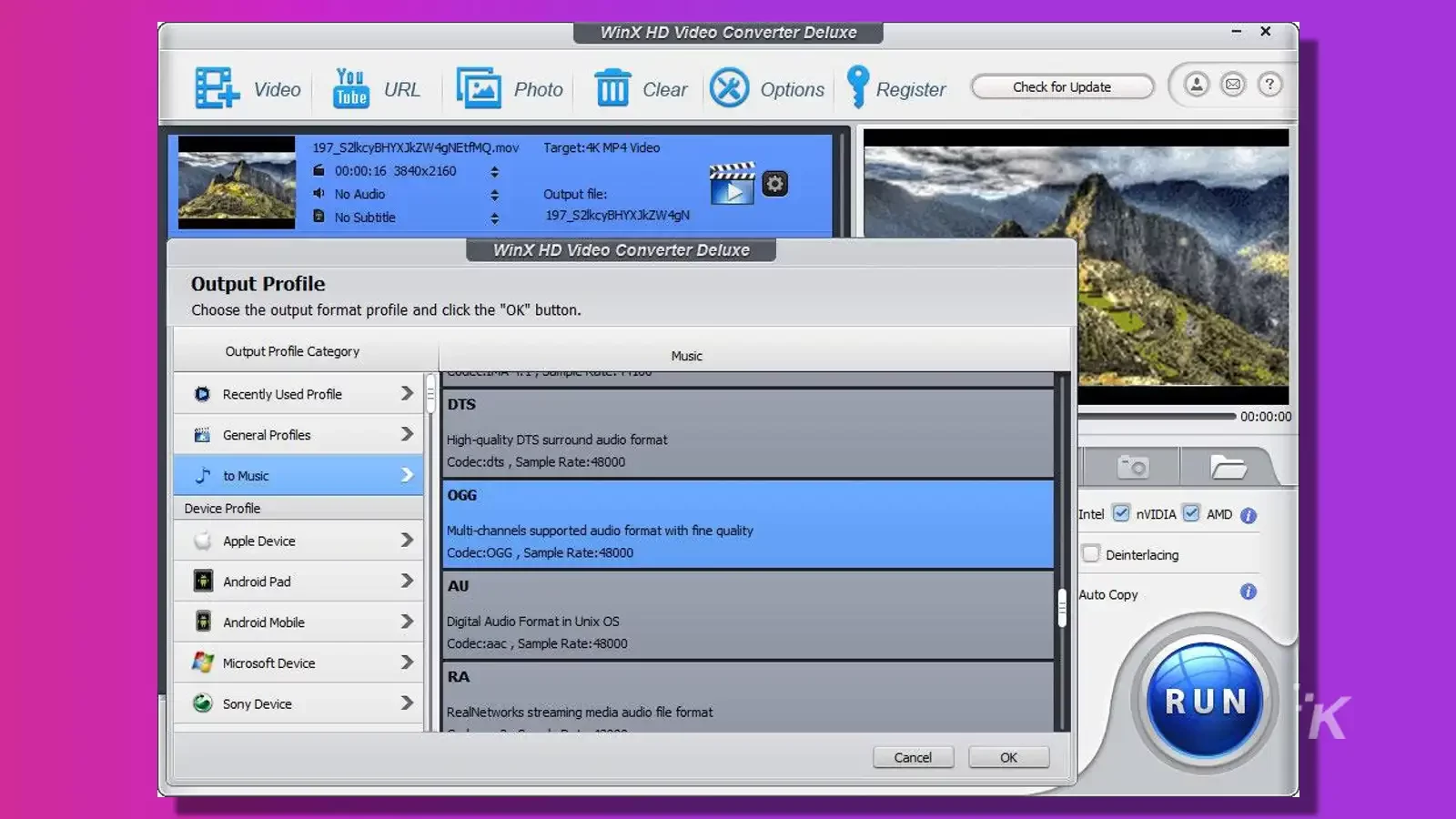Open the help question mark icon
Image resolution: width=1456 pixels, height=819 pixels.
(1269, 85)
